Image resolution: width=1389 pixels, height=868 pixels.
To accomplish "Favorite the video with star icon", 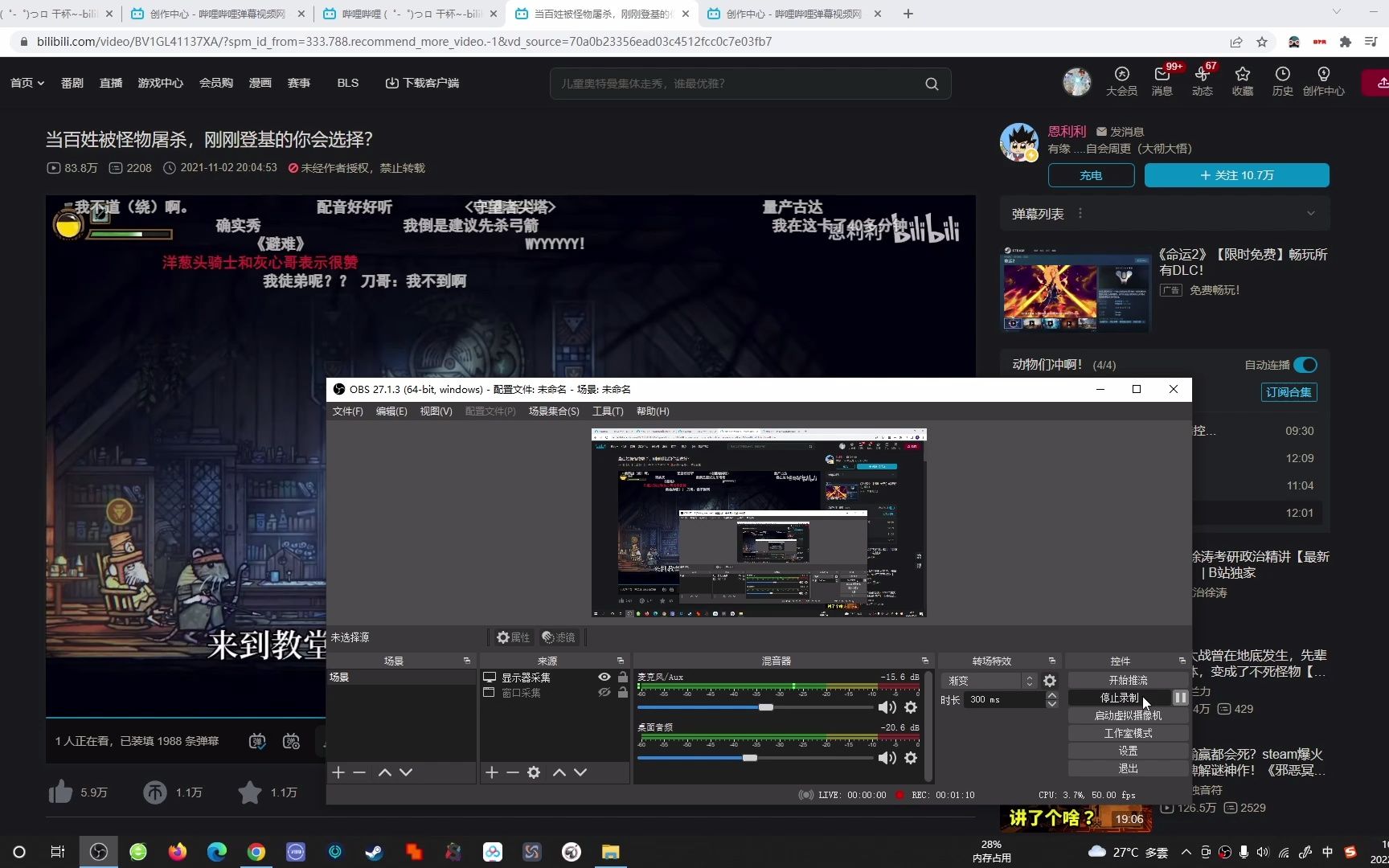I will [x=250, y=792].
